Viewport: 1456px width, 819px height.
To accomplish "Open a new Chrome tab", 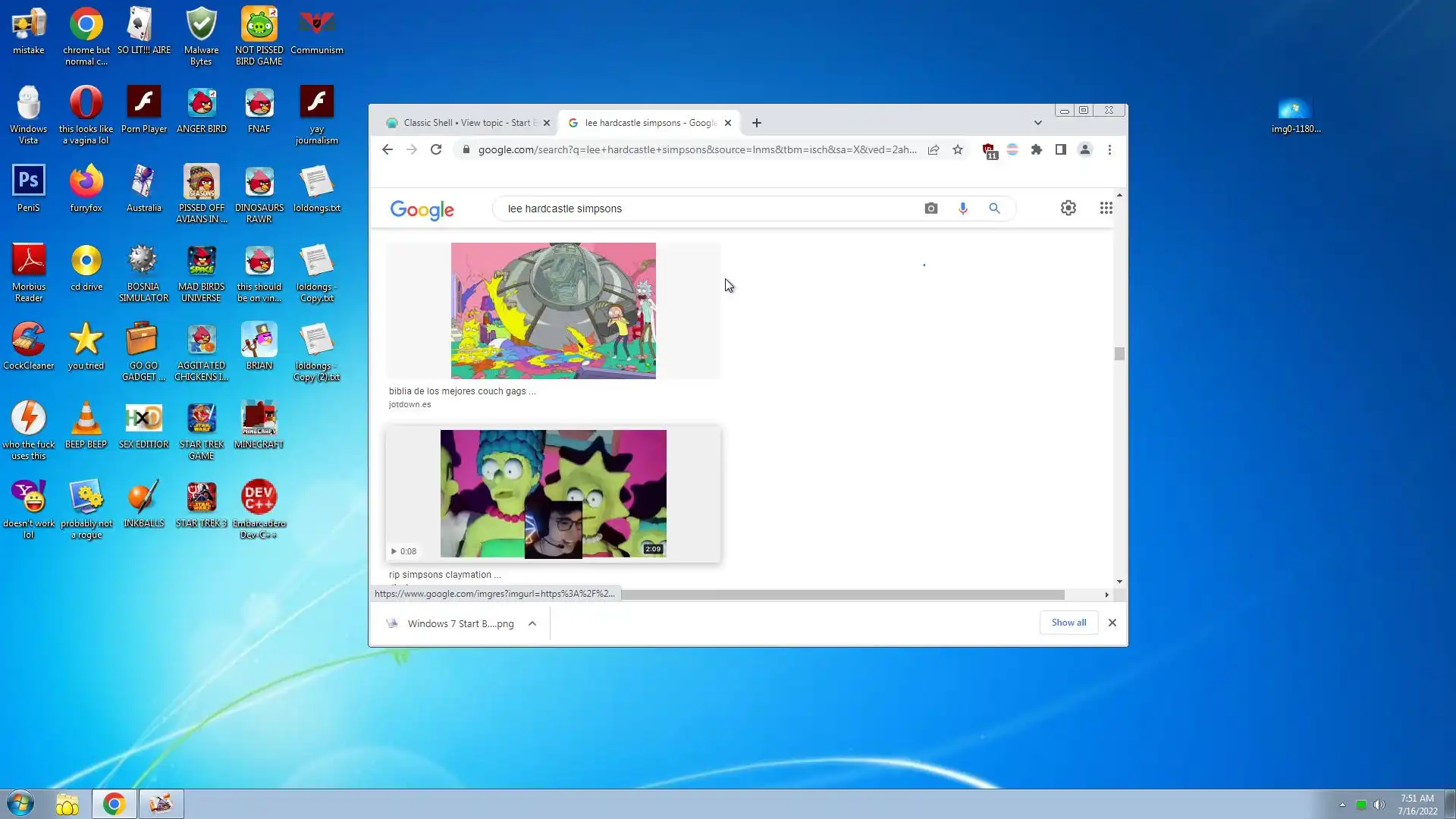I will pos(756,123).
